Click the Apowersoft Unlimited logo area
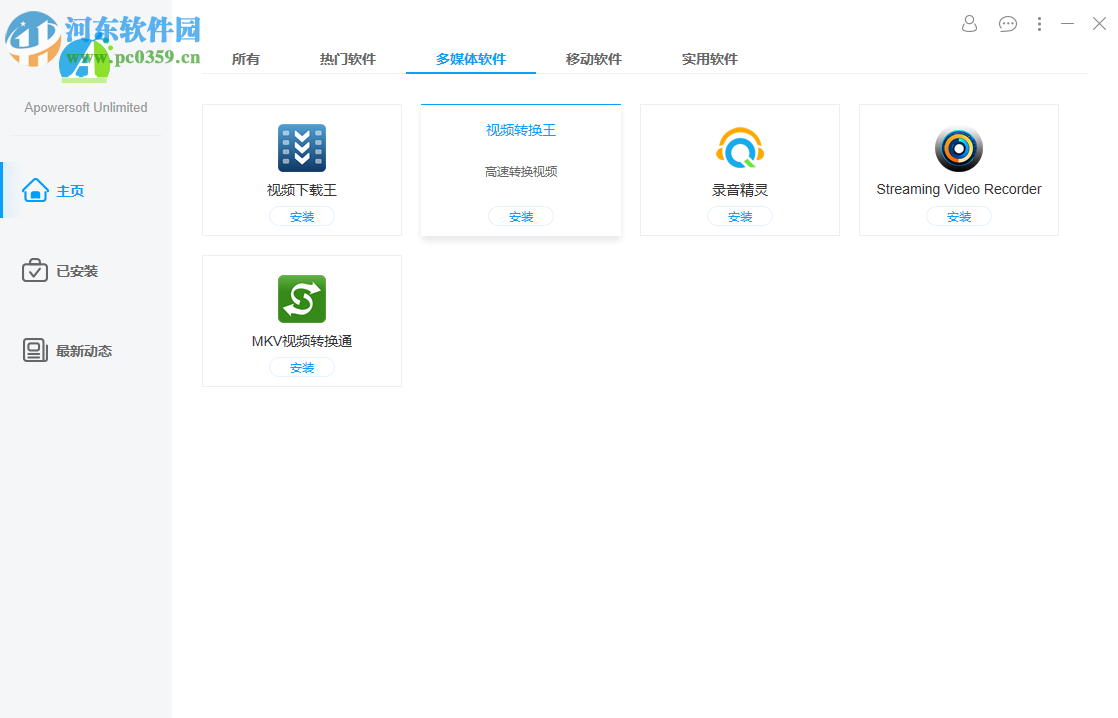Screen dimensions: 1118x718 pos(85,107)
